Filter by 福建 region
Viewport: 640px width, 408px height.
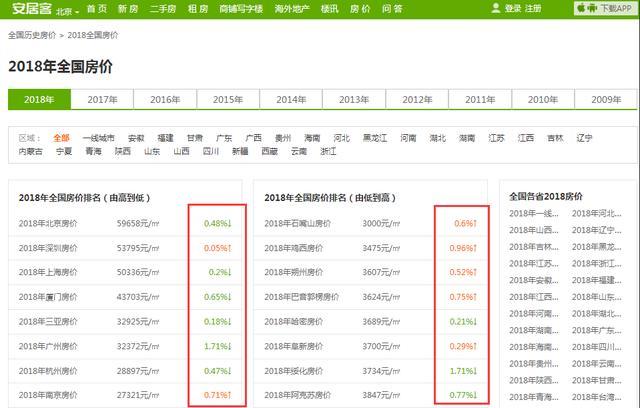click(166, 138)
